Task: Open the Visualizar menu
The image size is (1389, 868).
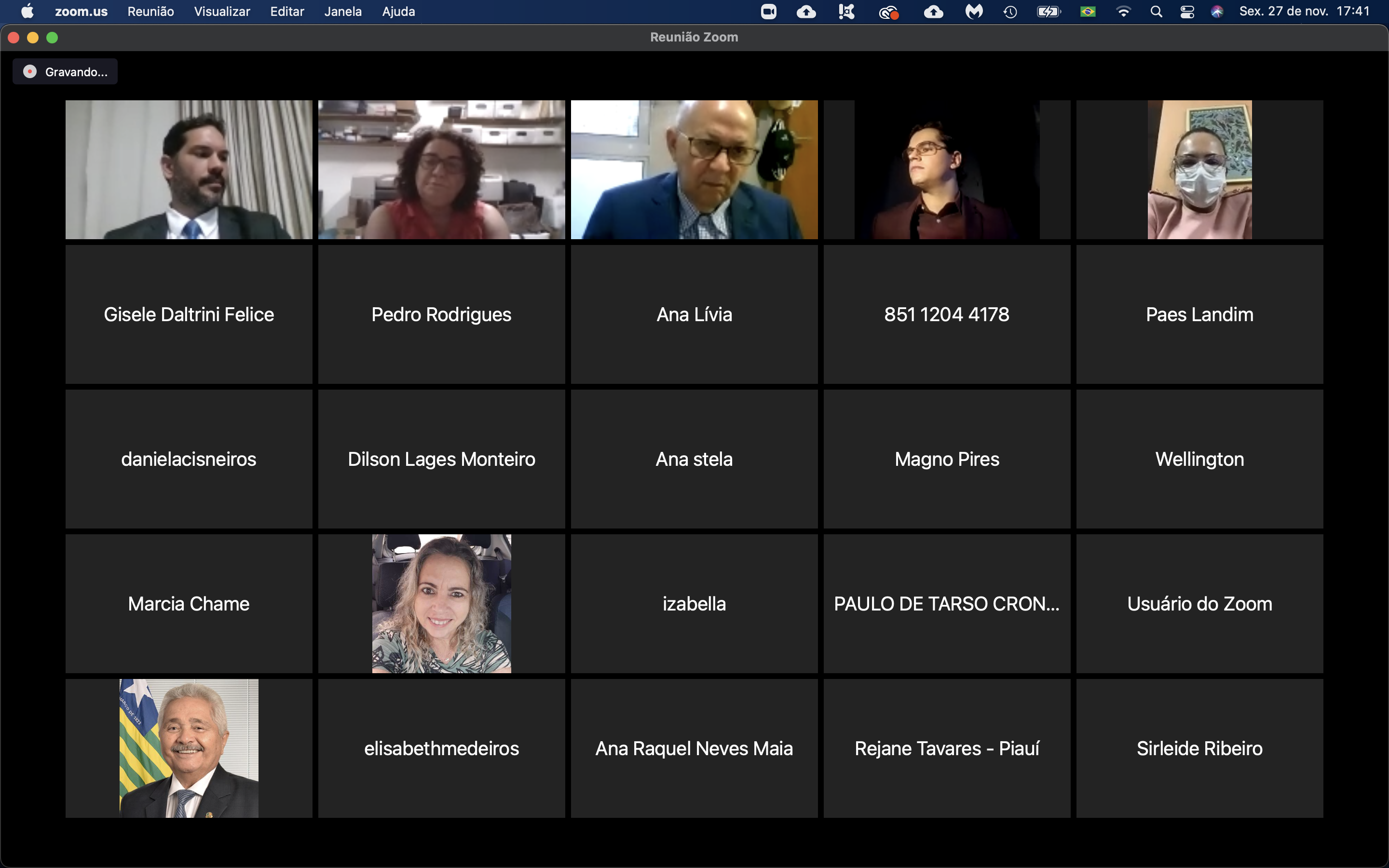Action: point(222,12)
